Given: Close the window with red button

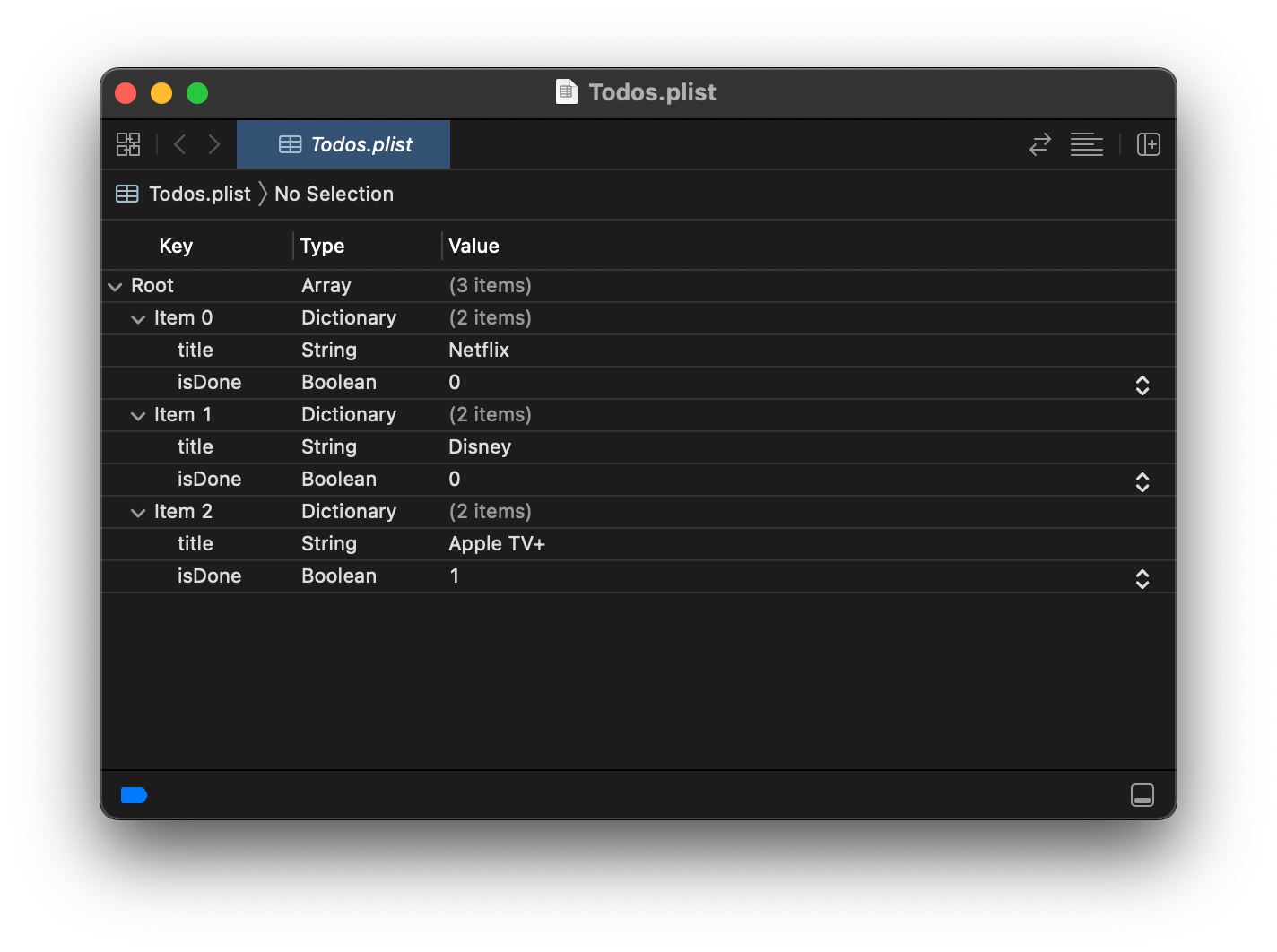Looking at the screenshot, I should click(126, 93).
